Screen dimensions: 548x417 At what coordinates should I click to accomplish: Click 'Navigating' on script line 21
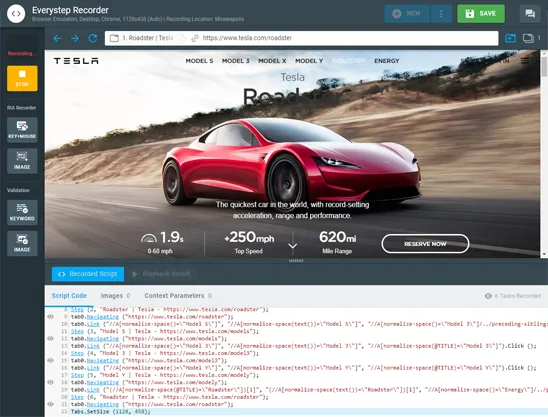[103, 404]
